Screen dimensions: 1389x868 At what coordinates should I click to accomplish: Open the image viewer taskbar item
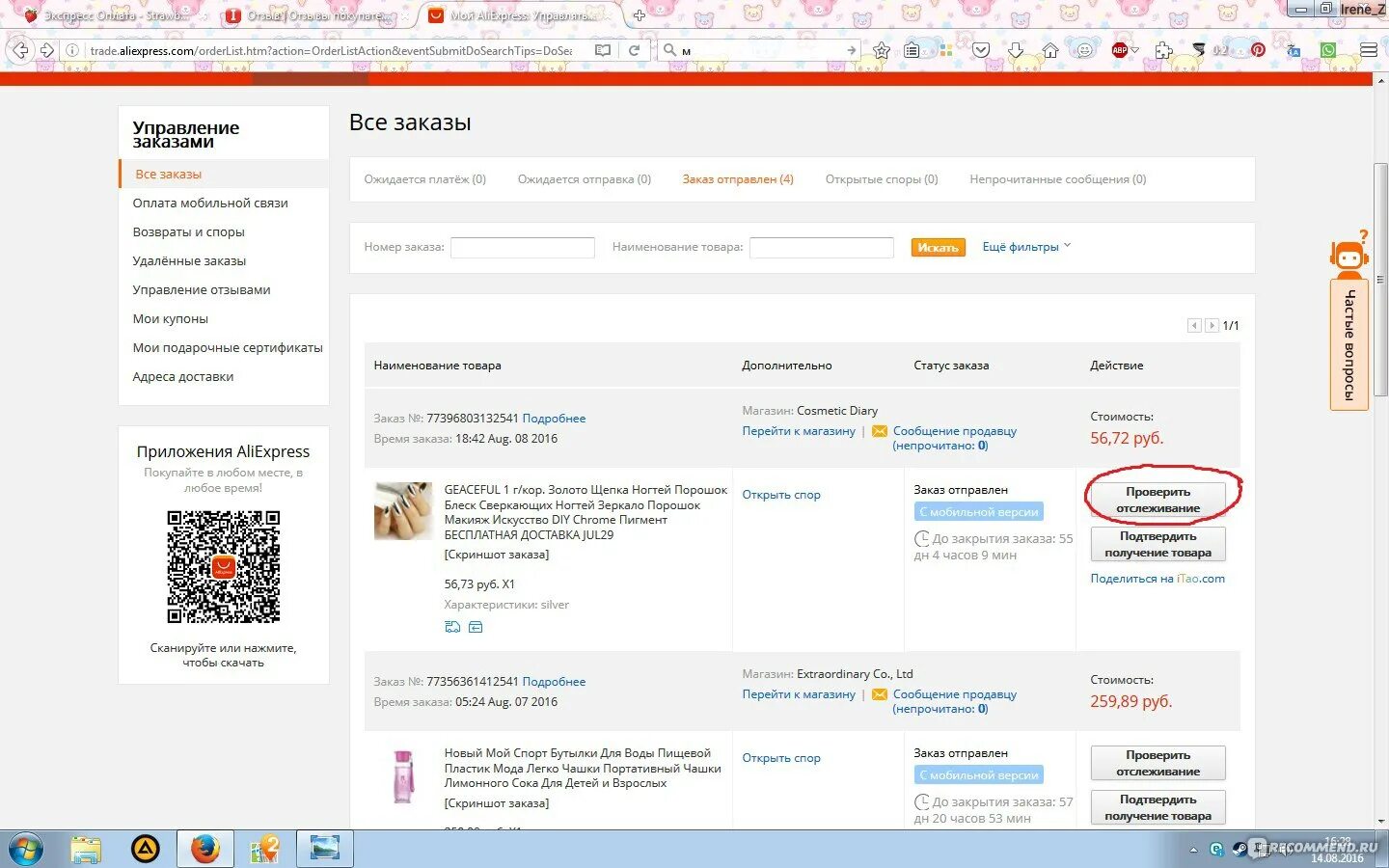pyautogui.click(x=325, y=850)
